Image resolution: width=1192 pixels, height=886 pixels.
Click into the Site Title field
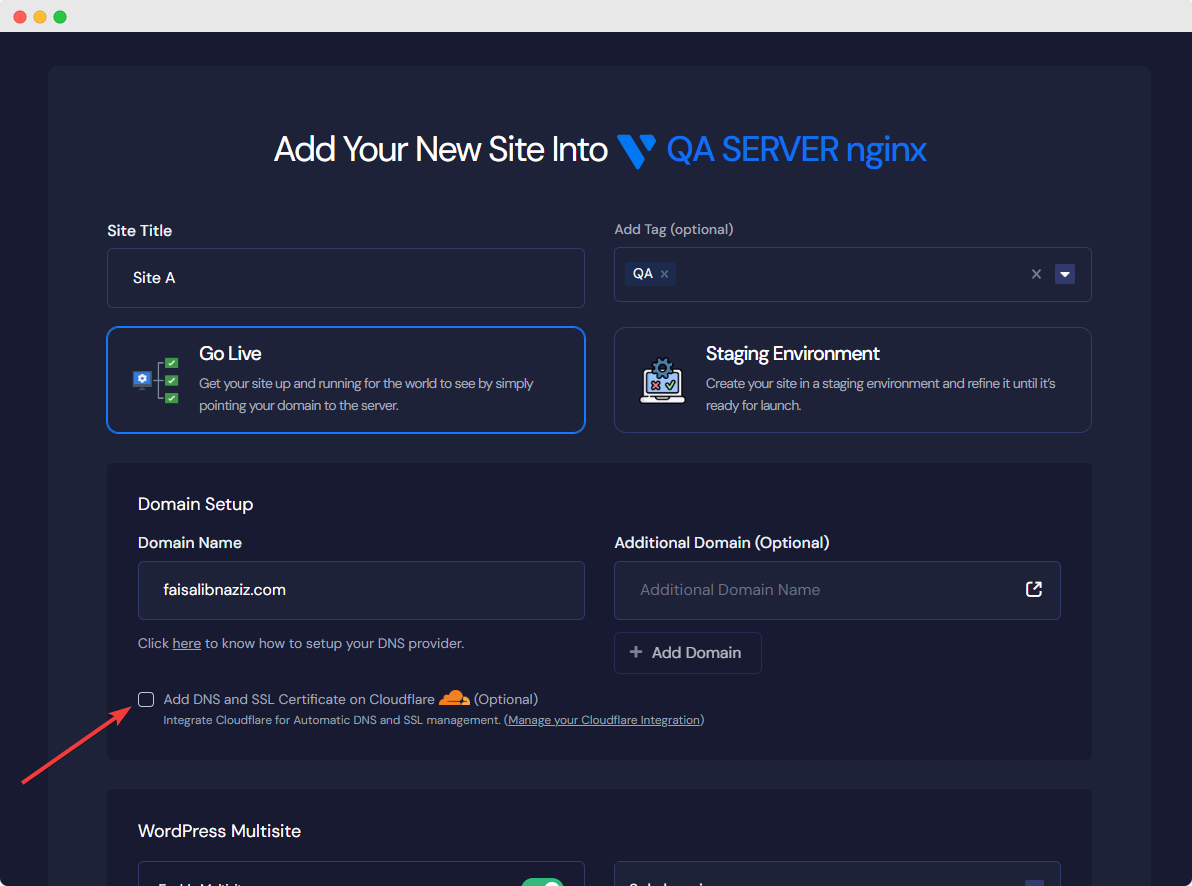pyautogui.click(x=345, y=278)
